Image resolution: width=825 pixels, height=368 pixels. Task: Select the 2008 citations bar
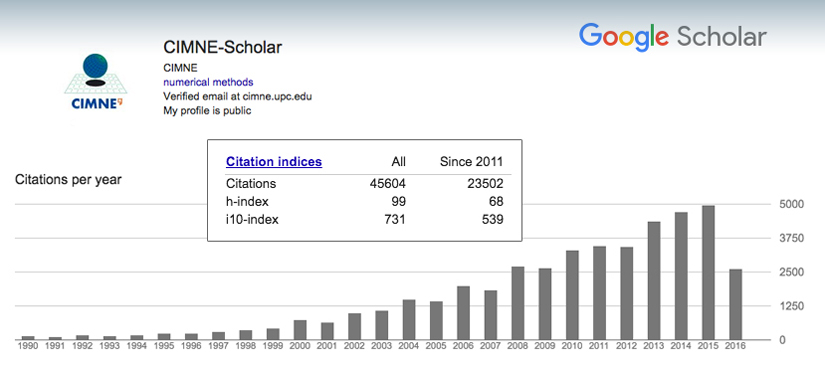click(518, 303)
